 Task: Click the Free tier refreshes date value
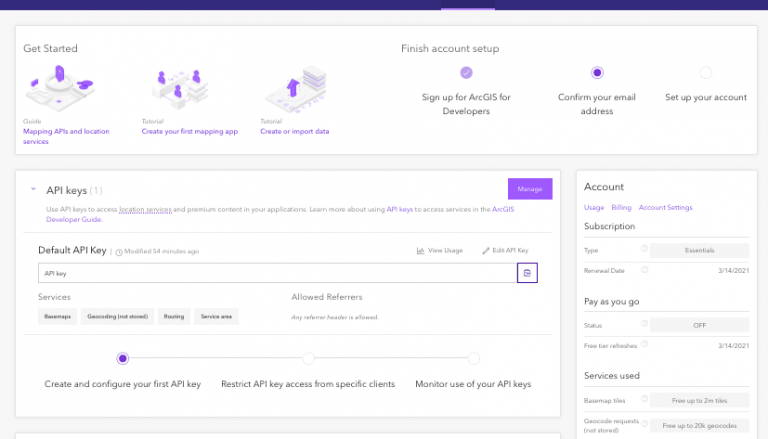click(x=733, y=345)
